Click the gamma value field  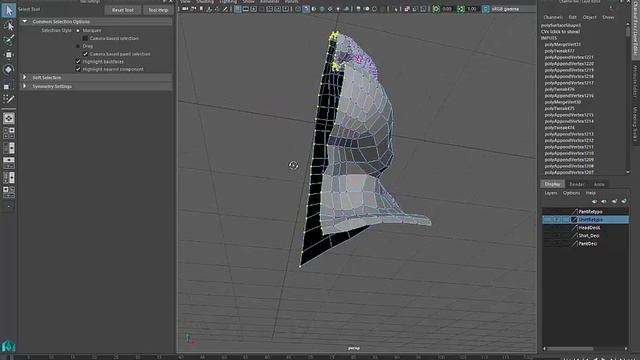coord(472,9)
